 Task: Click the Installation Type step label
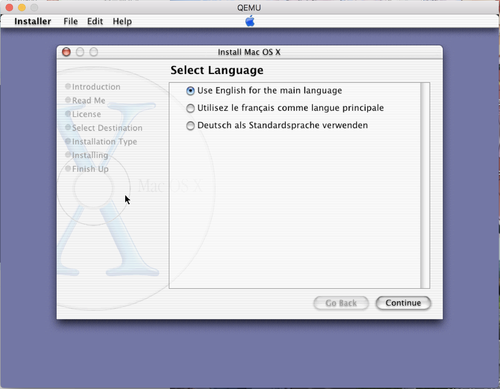point(104,141)
